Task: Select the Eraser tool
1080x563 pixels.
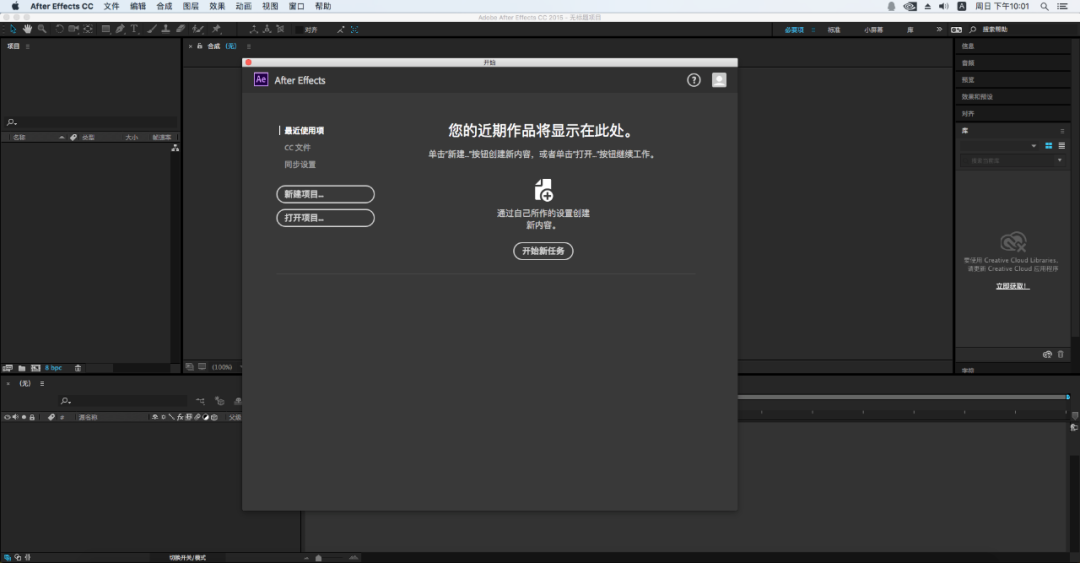Action: pyautogui.click(x=180, y=29)
